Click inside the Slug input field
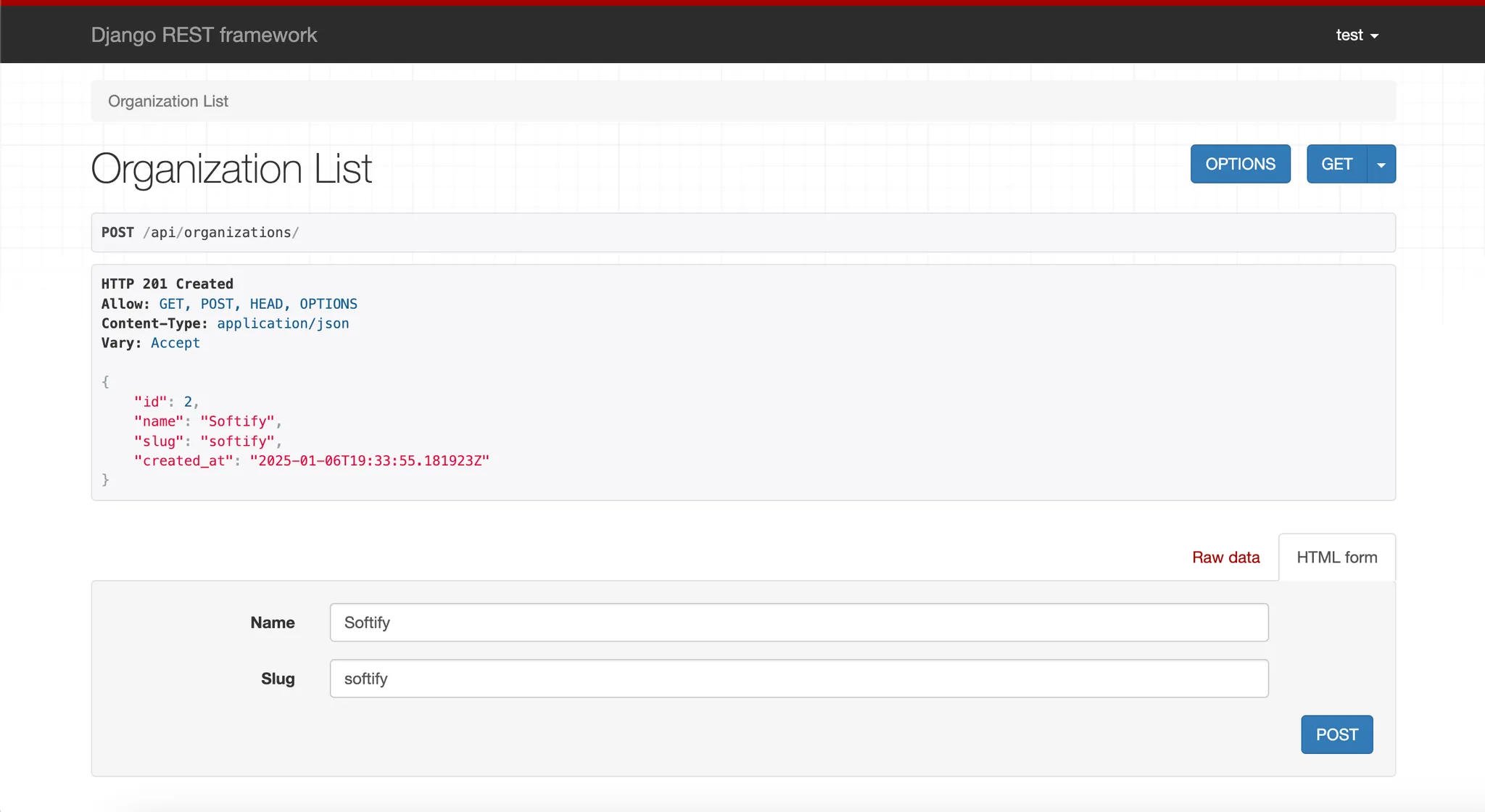 pos(798,678)
